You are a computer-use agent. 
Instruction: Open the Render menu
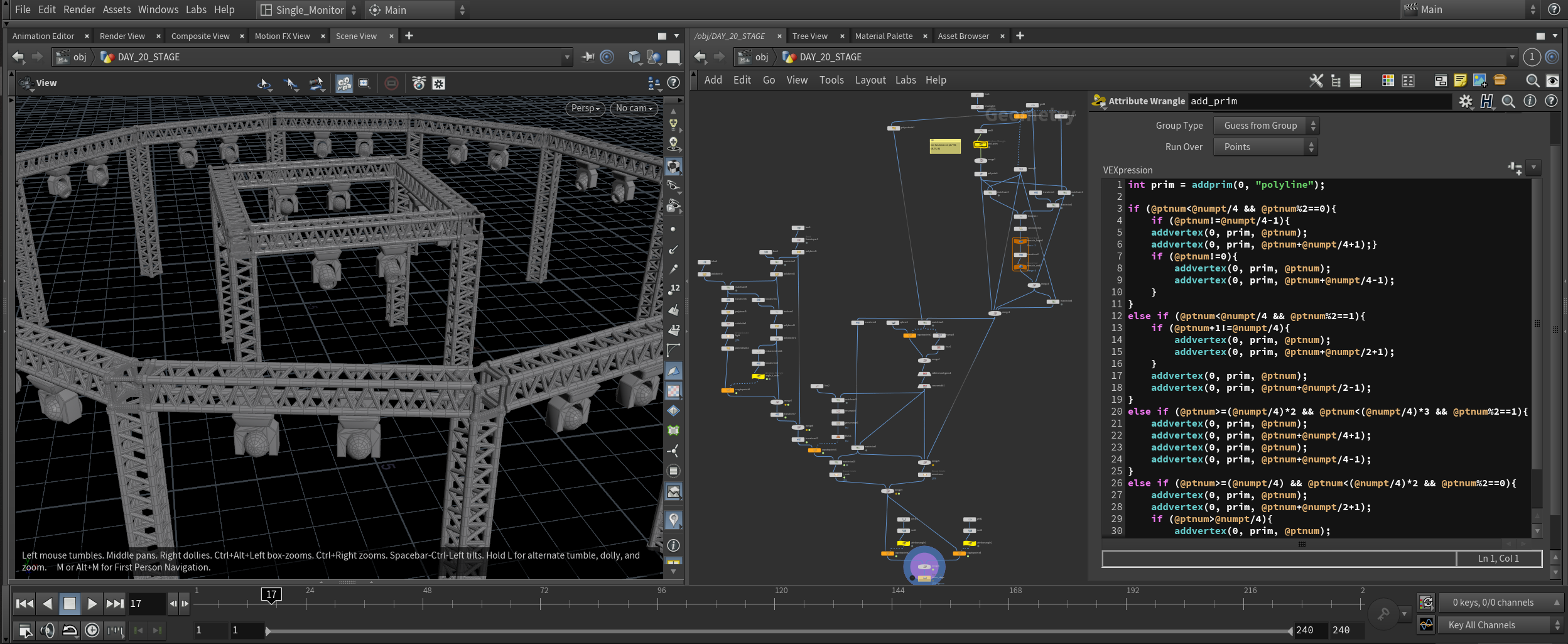(x=79, y=9)
